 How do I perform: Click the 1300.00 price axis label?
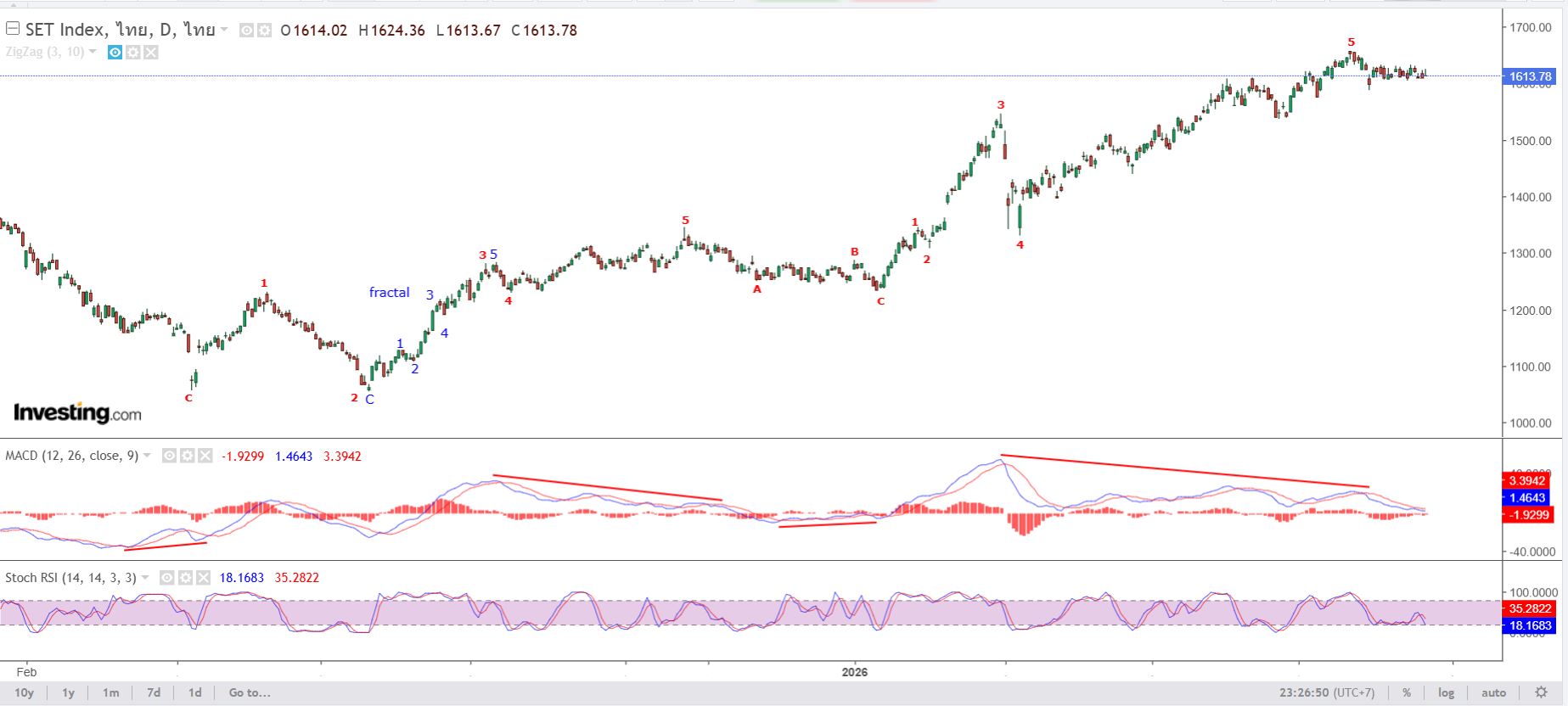(1531, 254)
